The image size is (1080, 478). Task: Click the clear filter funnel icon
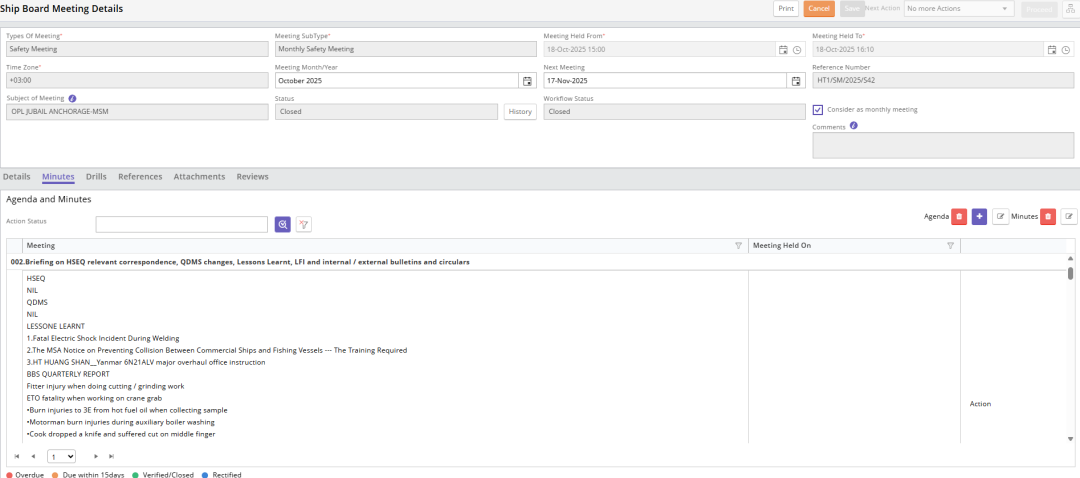point(304,225)
